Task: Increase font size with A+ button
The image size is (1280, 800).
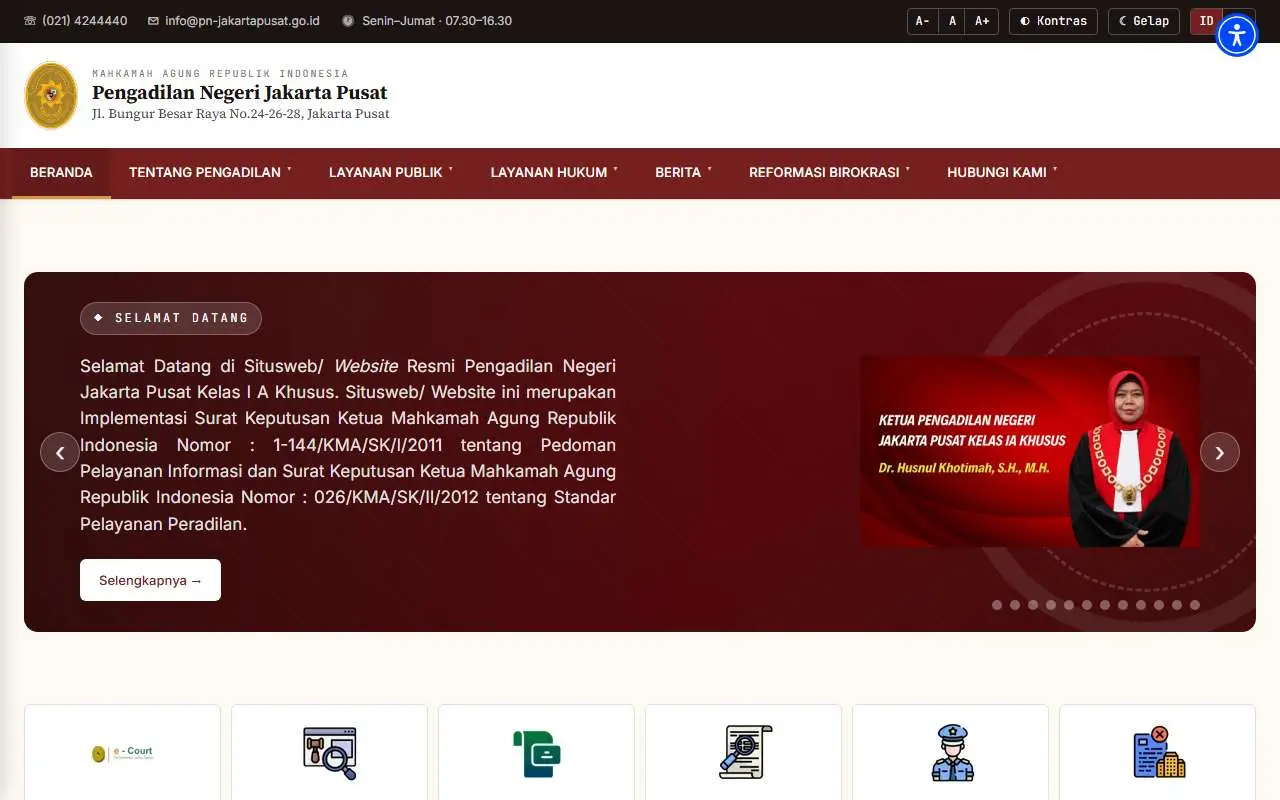Action: point(982,21)
